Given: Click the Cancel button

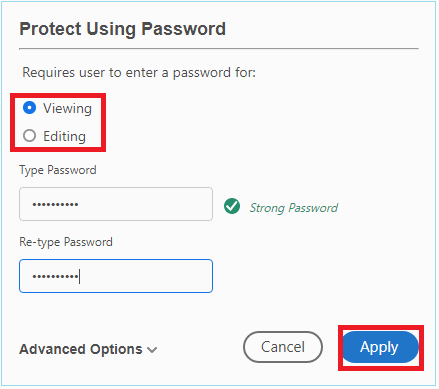Looking at the screenshot, I should [x=283, y=347].
